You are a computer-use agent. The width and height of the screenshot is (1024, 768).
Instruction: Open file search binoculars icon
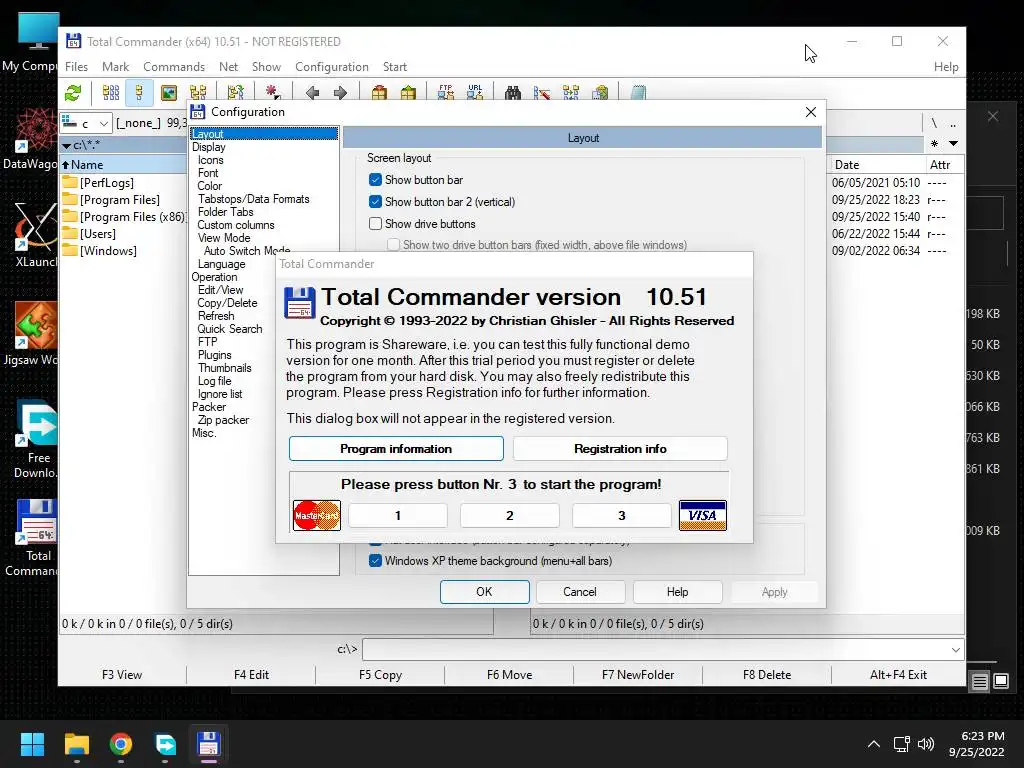pos(513,93)
